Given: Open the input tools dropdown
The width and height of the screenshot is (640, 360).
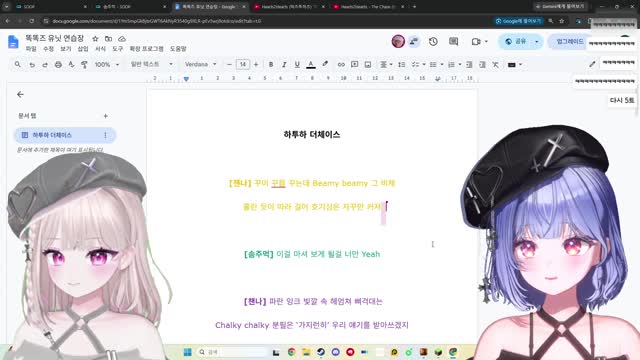Looking at the screenshot, I should tap(515, 64).
